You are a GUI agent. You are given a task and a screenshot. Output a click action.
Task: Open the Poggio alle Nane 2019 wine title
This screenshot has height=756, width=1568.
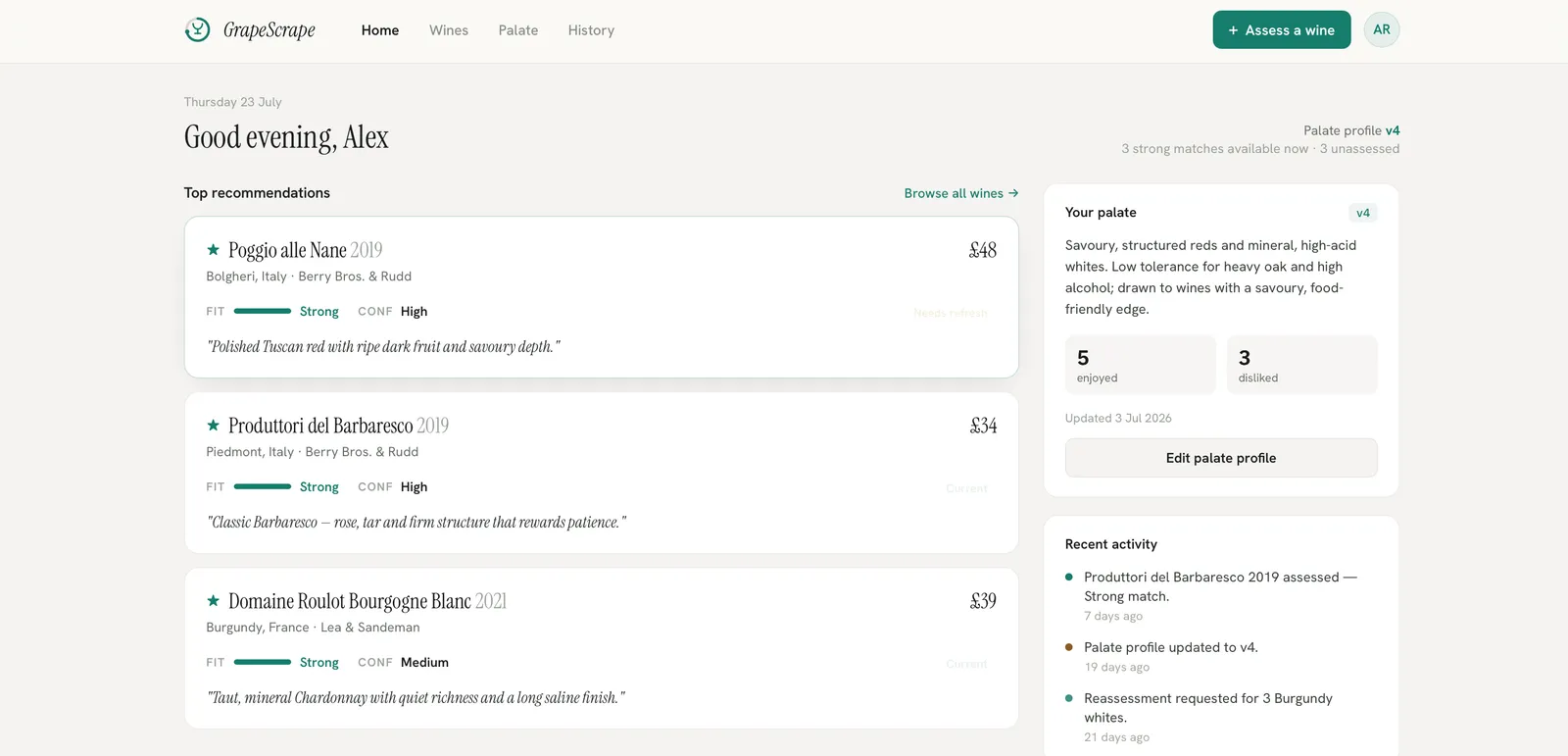[306, 250]
